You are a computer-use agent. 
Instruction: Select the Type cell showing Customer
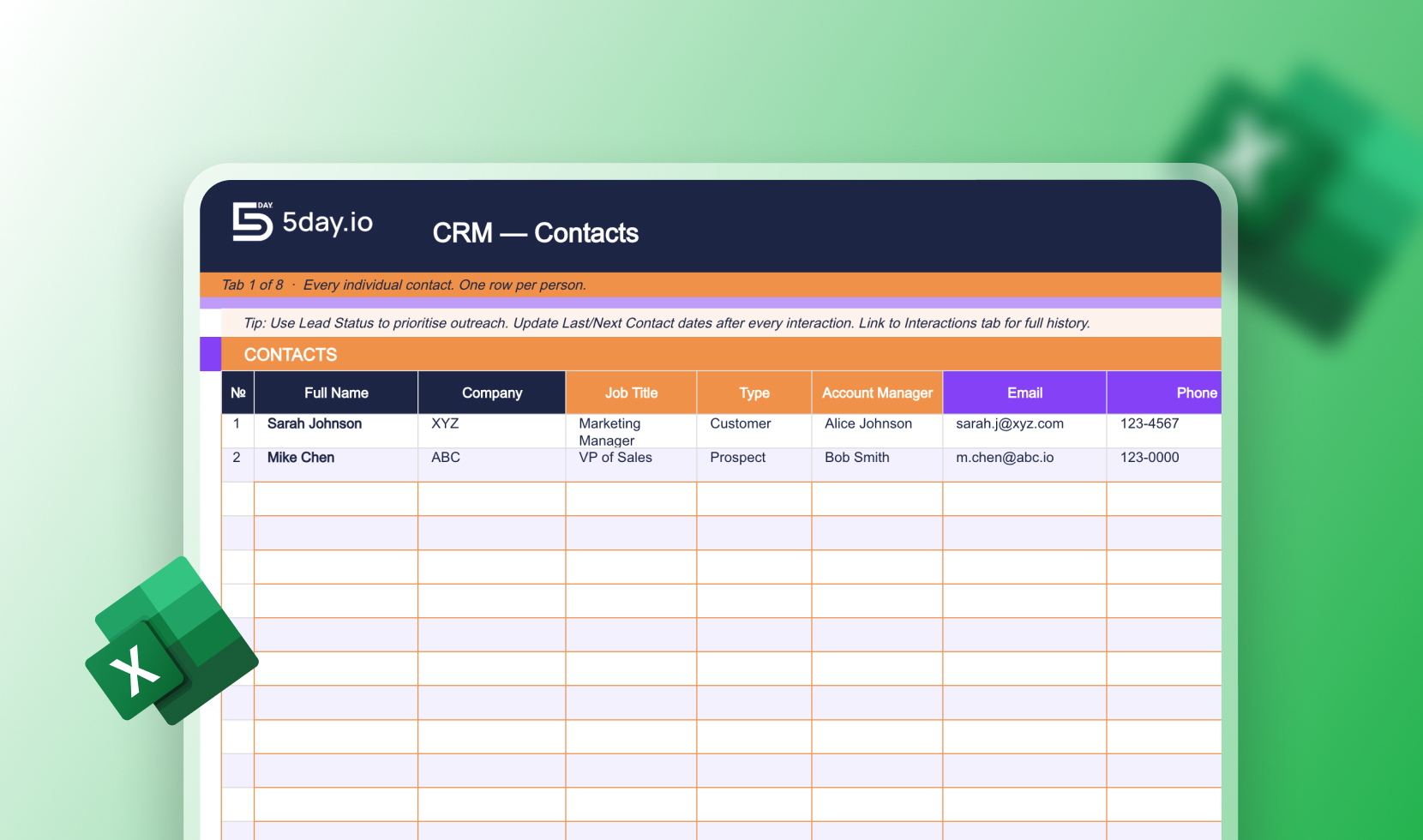click(x=741, y=423)
